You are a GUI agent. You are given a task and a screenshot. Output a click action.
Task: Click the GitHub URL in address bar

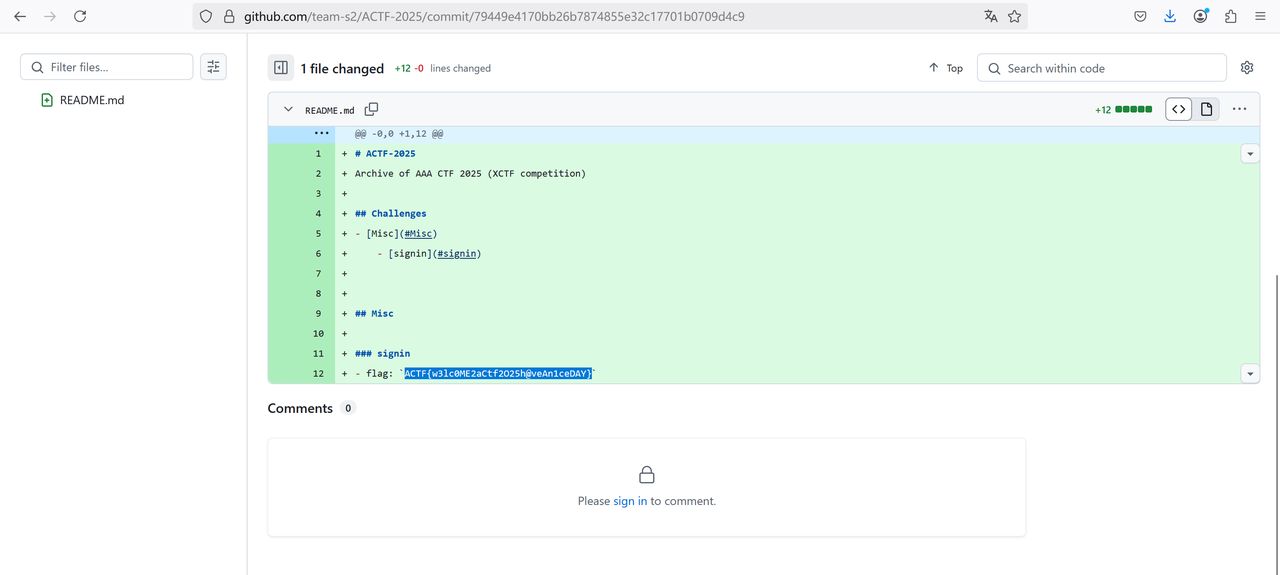click(x=494, y=16)
